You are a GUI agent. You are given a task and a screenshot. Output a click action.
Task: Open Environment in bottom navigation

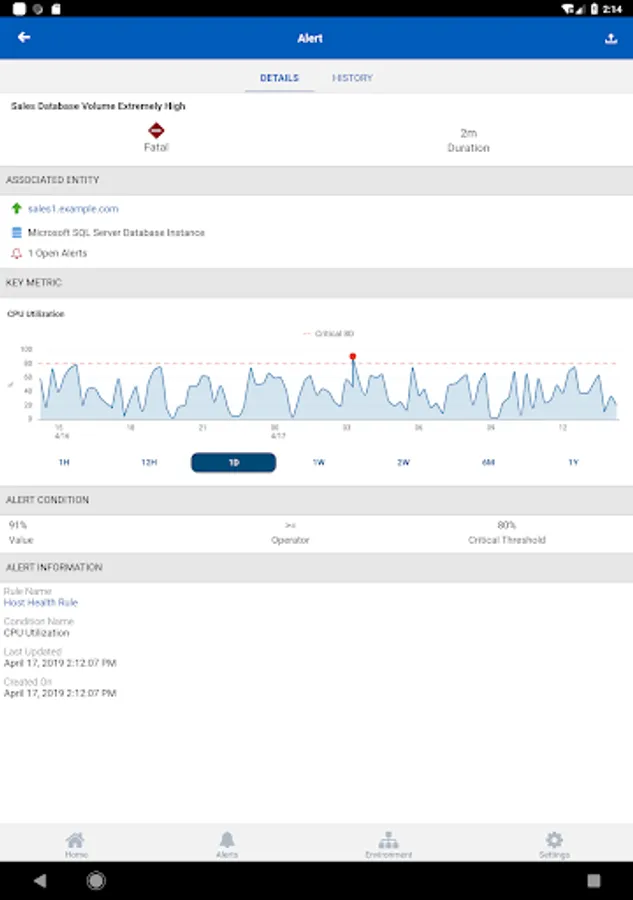pyautogui.click(x=389, y=844)
